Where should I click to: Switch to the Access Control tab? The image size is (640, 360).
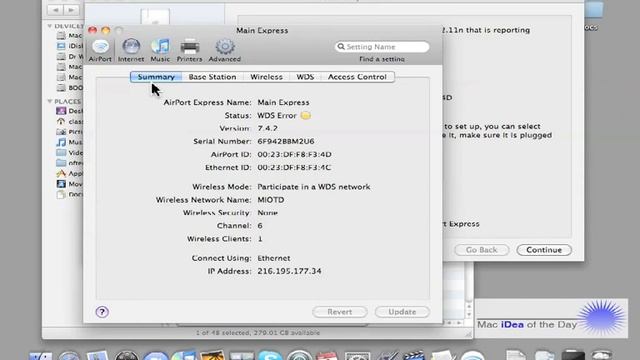point(357,77)
